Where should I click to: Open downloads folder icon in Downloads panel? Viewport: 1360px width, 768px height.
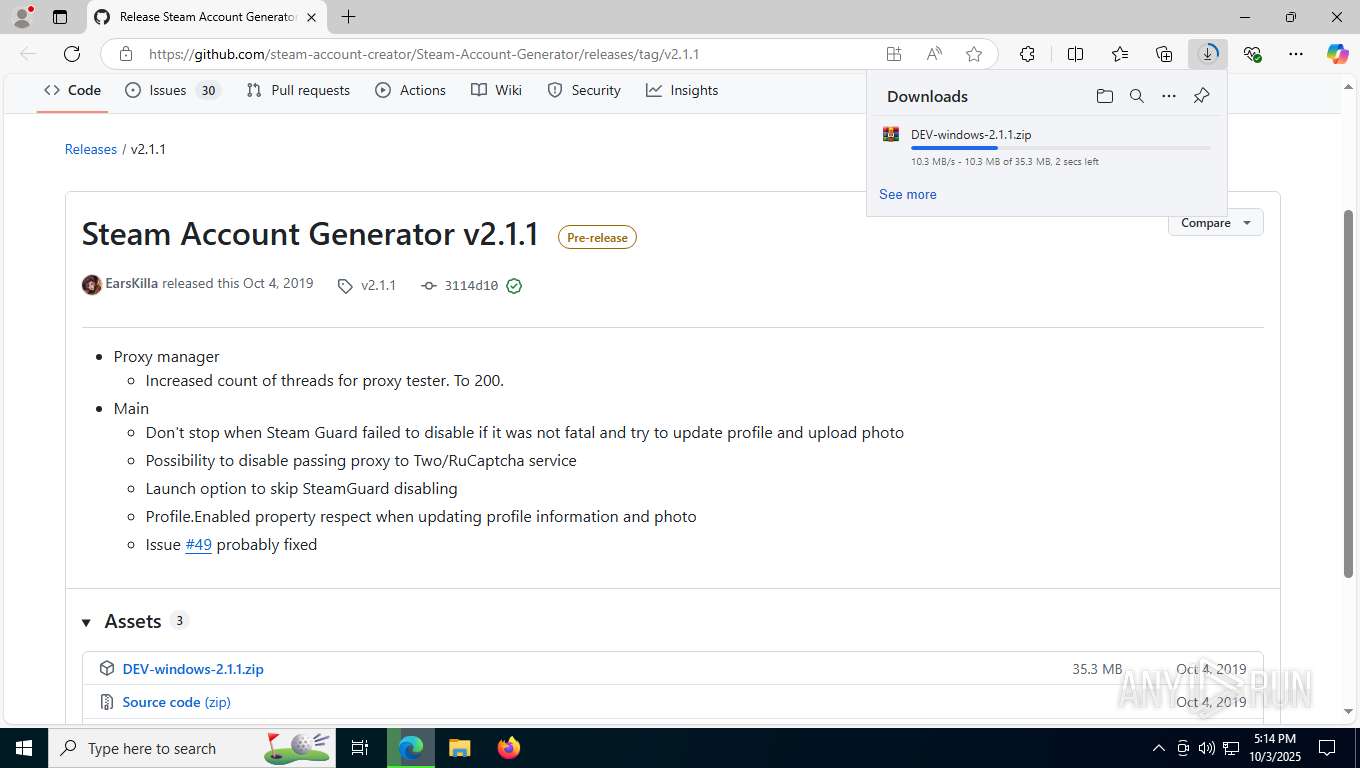(x=1104, y=96)
